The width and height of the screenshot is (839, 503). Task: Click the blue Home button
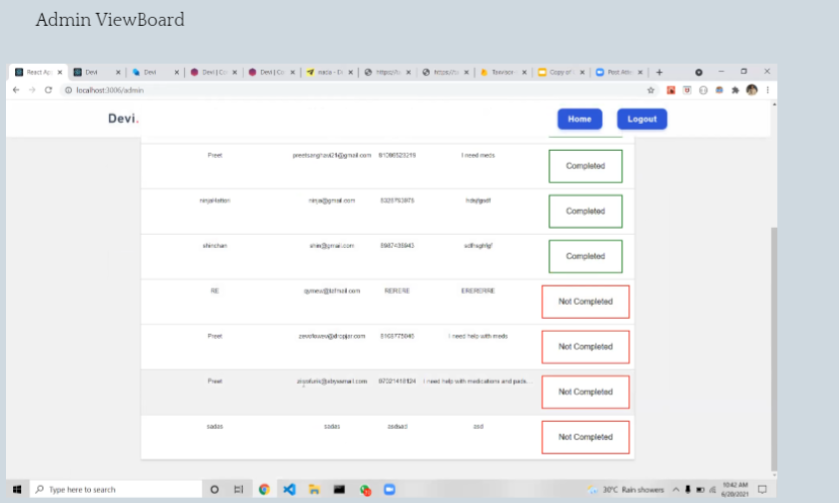point(579,119)
